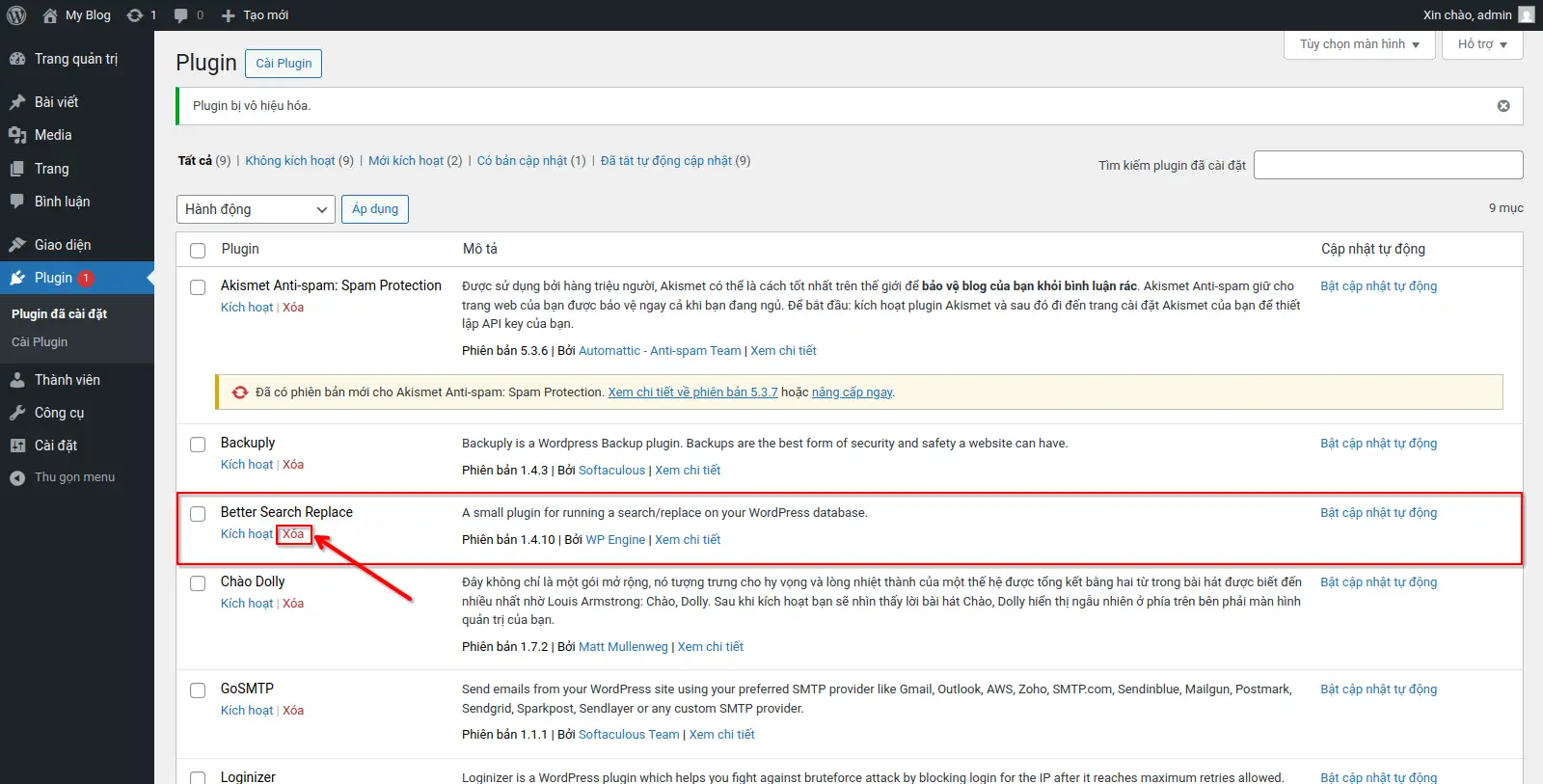Click the admin avatar icon
The image size is (1543, 784).
1527,14
